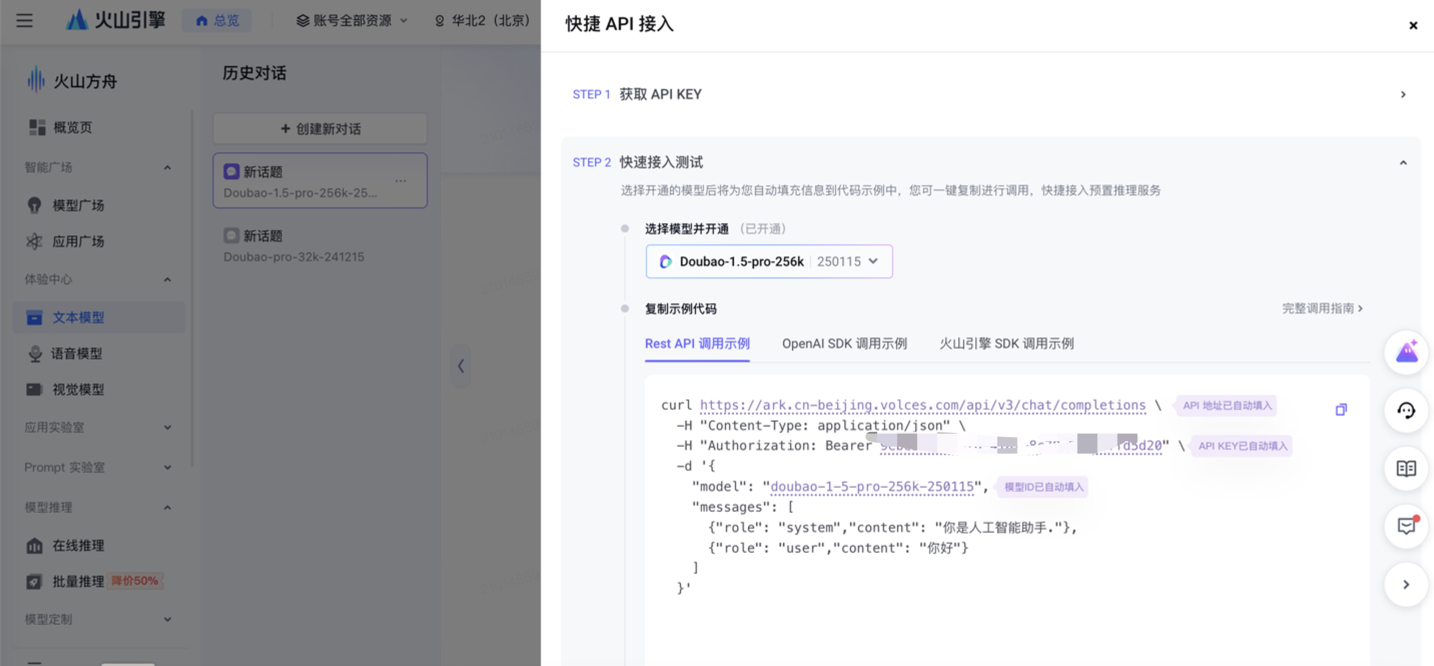Open 完整调用指南 link
Viewport: 1434px width, 666px height.
(1323, 308)
